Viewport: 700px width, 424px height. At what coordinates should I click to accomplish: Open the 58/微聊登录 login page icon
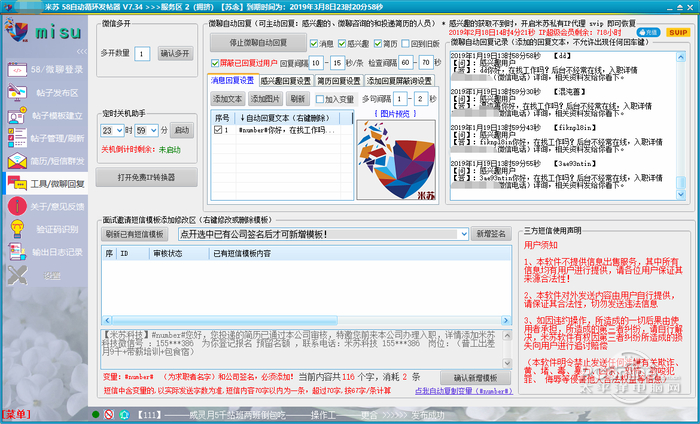point(17,70)
